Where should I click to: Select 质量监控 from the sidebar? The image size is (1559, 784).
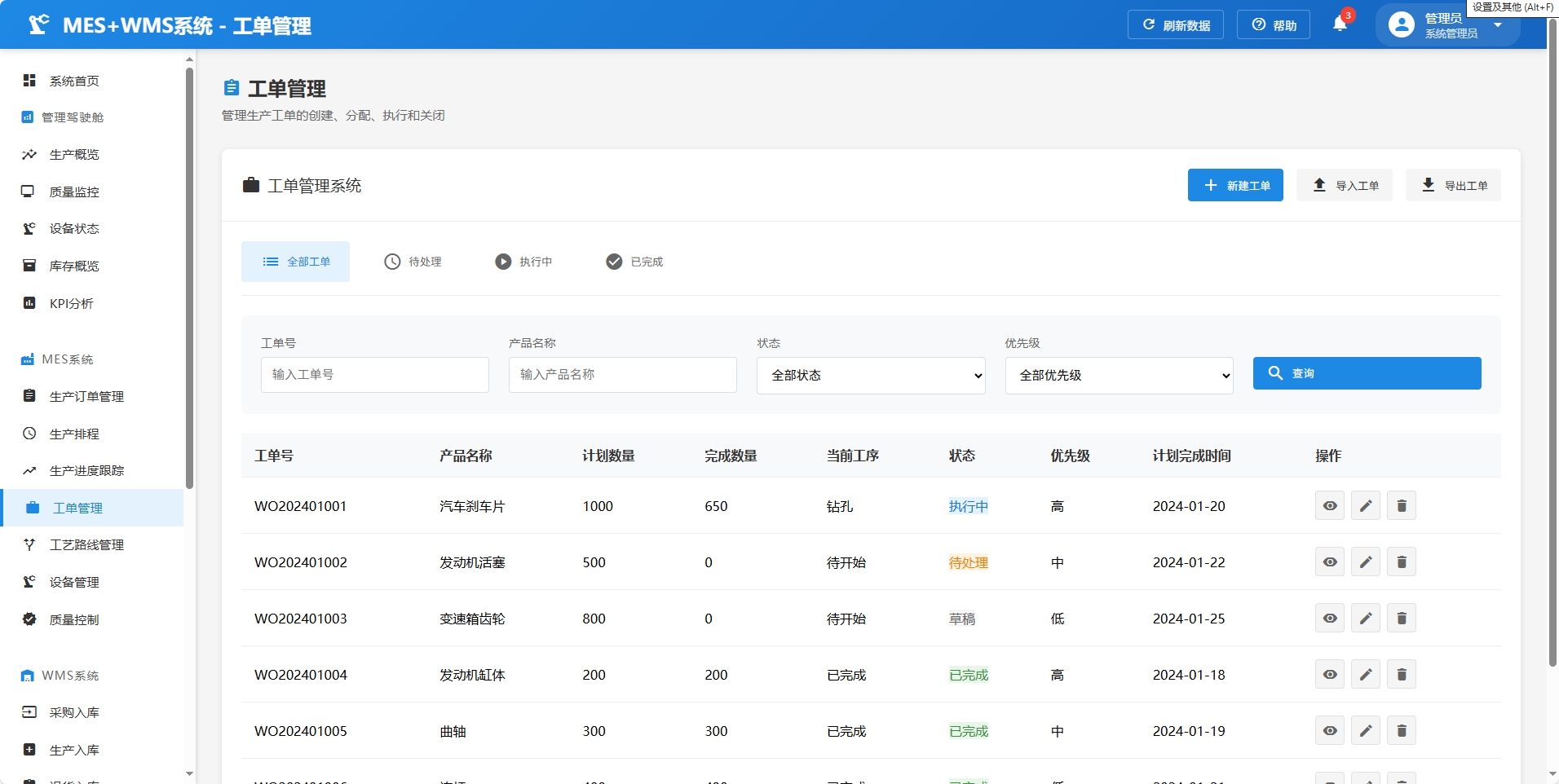click(x=73, y=192)
